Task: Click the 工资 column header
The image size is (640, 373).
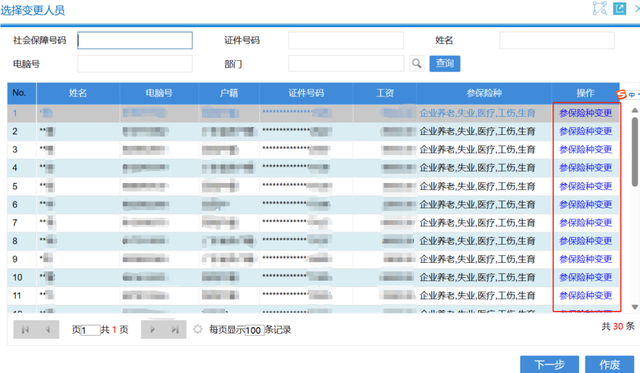Action: 385,93
